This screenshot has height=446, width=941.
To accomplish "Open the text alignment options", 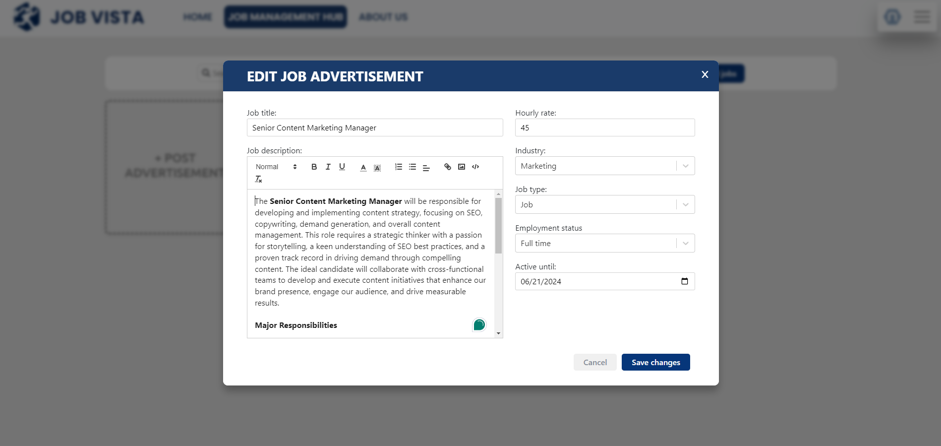I will coord(426,167).
